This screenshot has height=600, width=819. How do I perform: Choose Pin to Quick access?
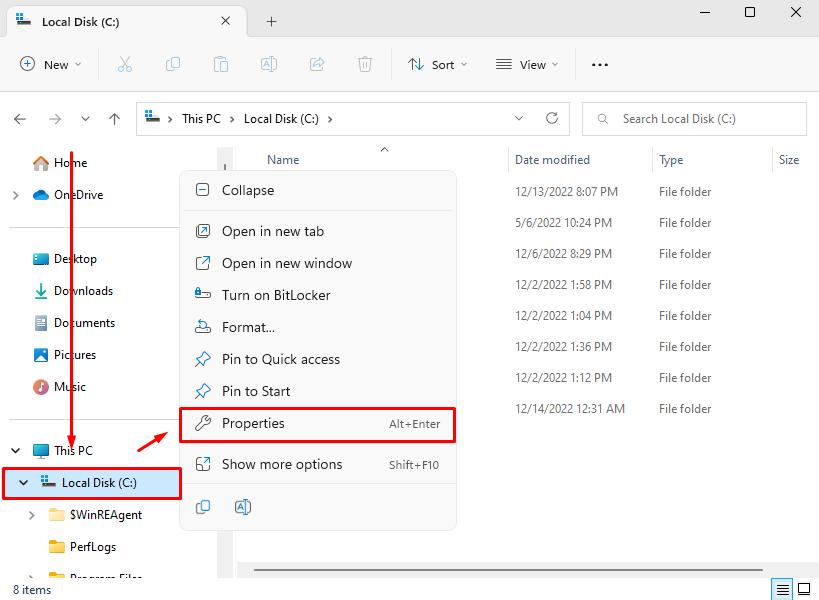[318, 359]
